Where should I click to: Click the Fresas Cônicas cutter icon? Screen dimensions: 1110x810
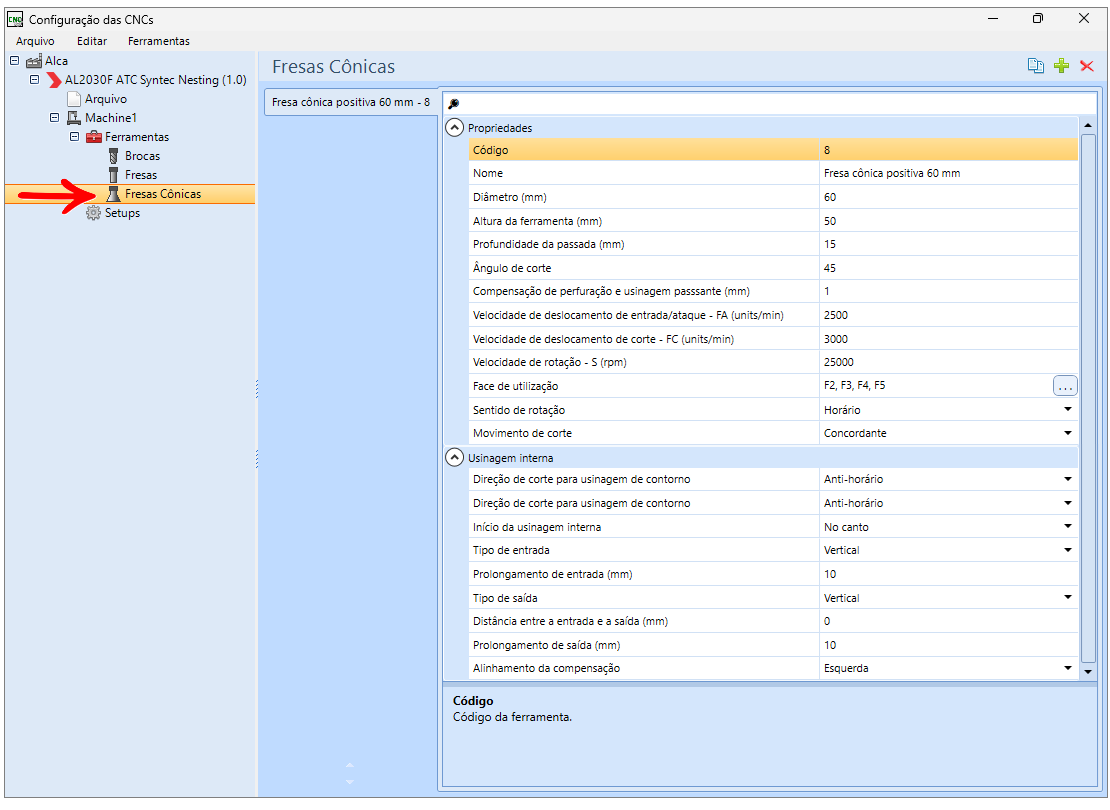tap(113, 194)
